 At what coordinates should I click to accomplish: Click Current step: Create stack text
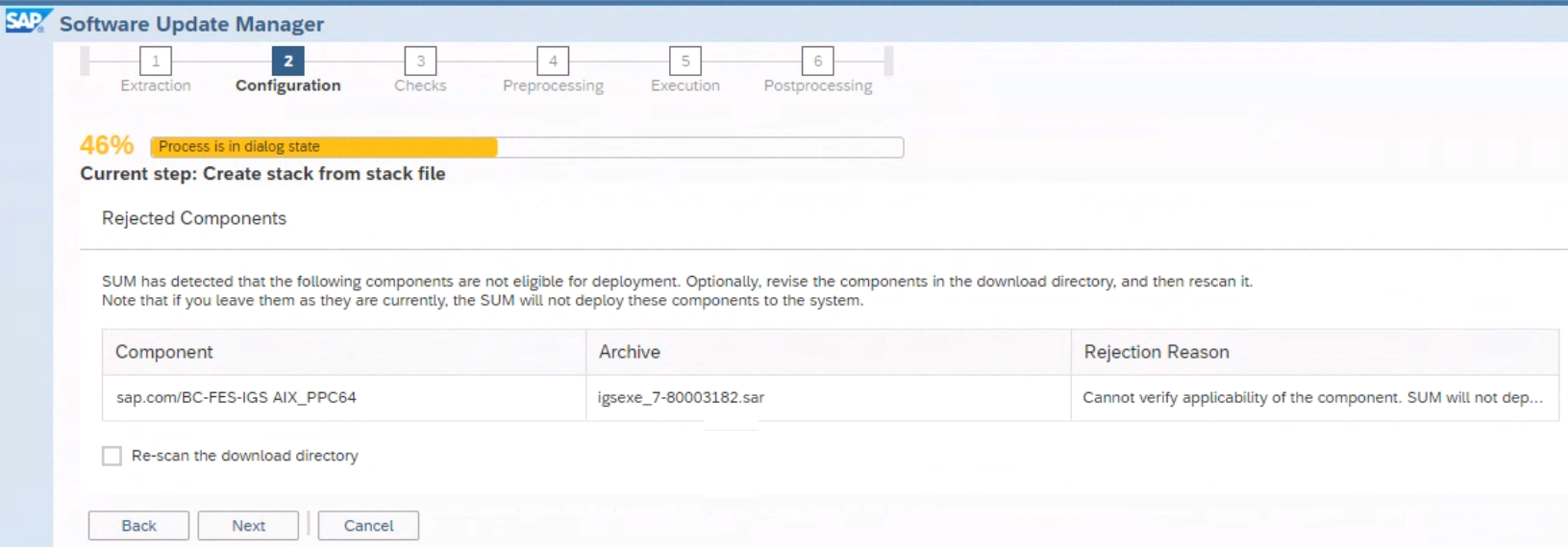262,174
